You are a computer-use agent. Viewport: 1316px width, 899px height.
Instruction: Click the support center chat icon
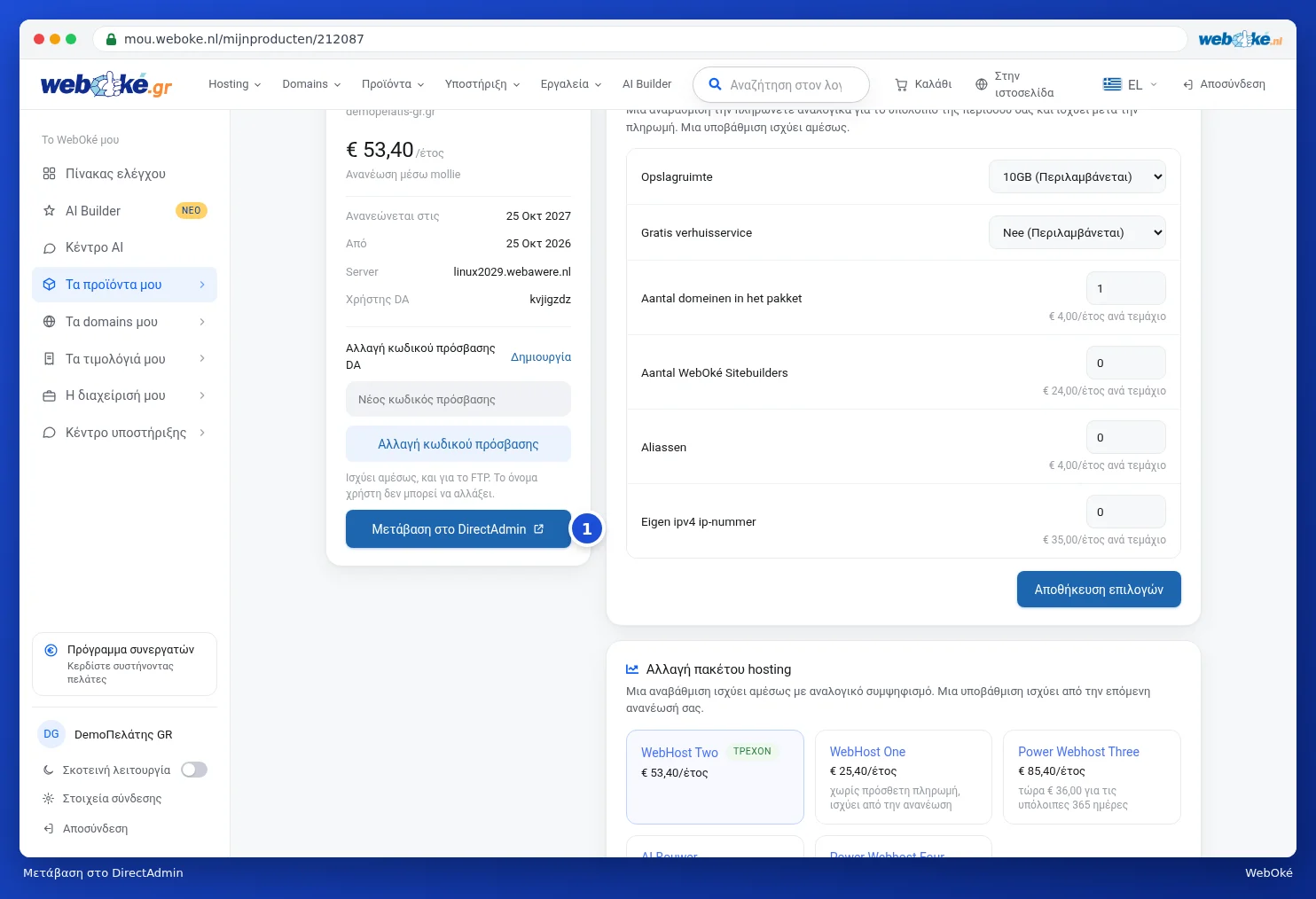tap(50, 433)
